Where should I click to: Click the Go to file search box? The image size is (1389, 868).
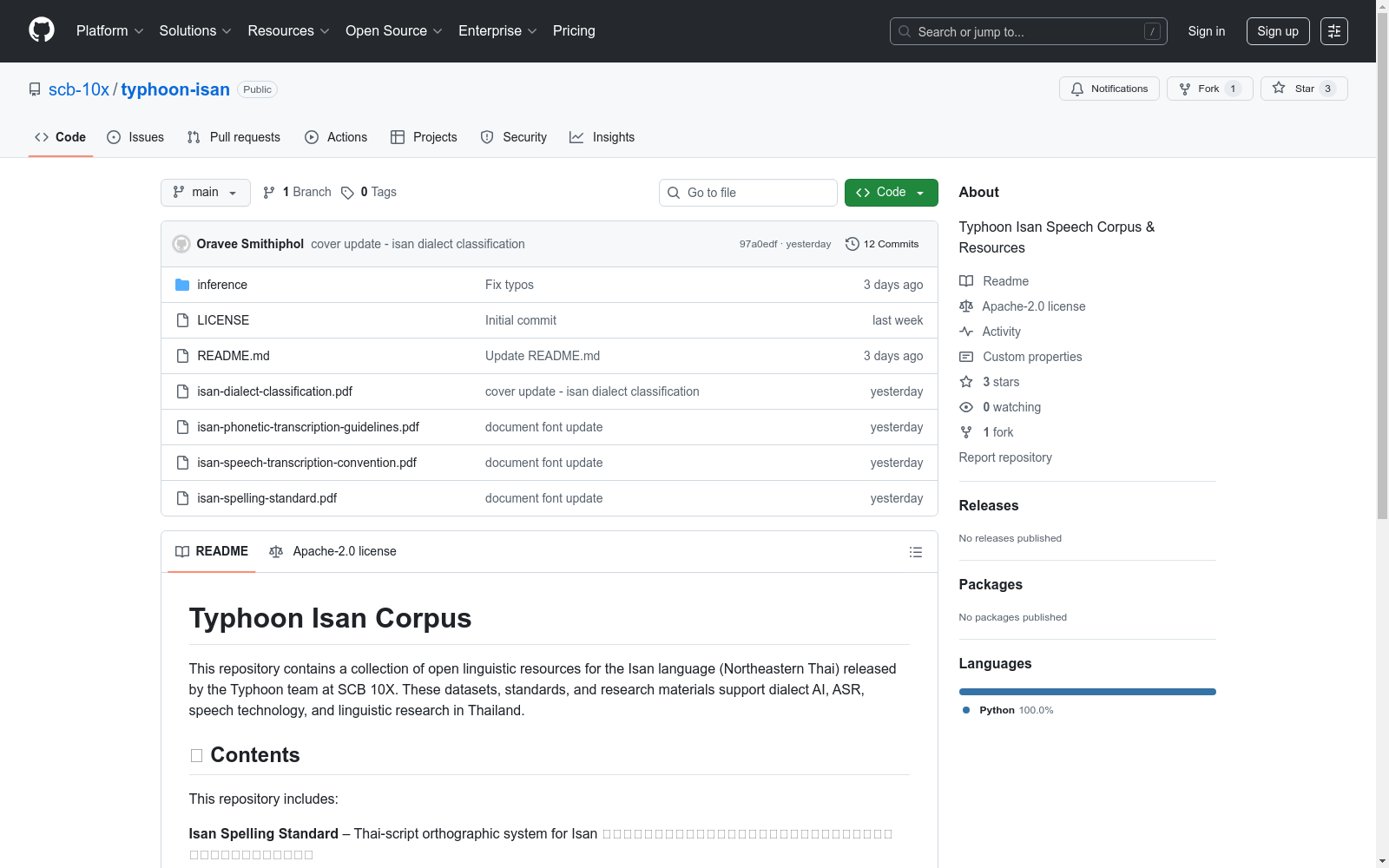(748, 193)
